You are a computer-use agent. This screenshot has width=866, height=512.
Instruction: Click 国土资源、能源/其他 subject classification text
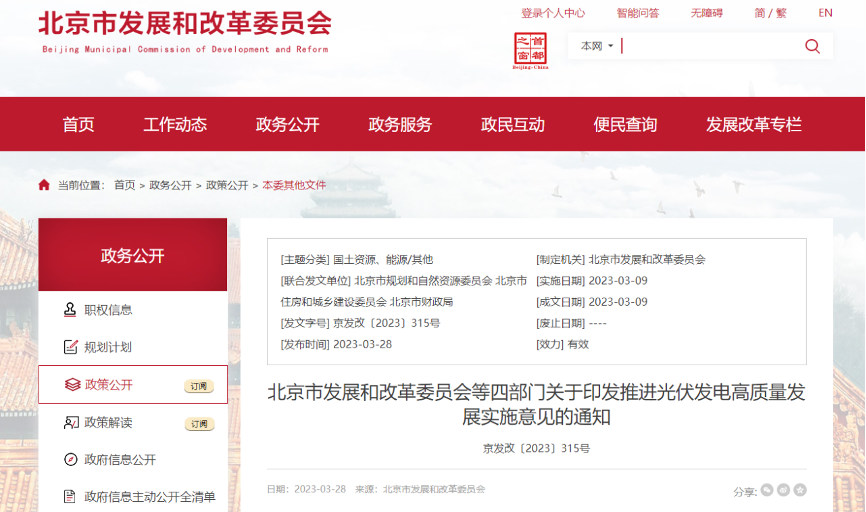coord(383,260)
